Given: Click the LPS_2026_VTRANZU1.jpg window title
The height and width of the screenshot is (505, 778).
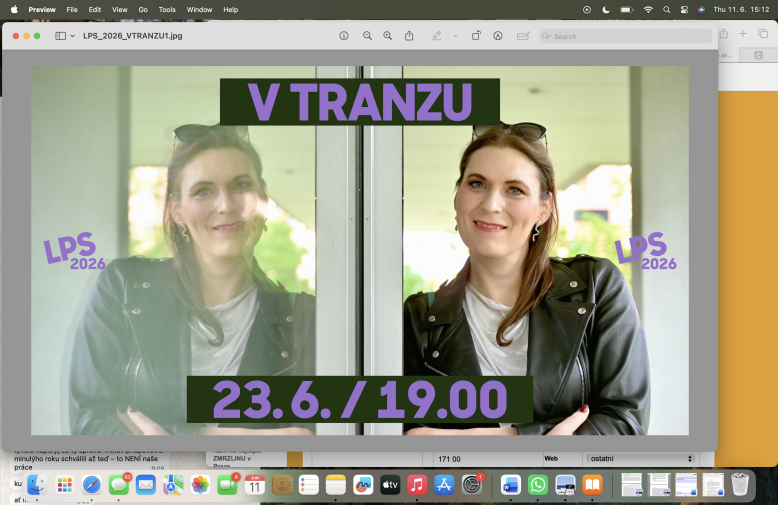Looking at the screenshot, I should coord(132,36).
